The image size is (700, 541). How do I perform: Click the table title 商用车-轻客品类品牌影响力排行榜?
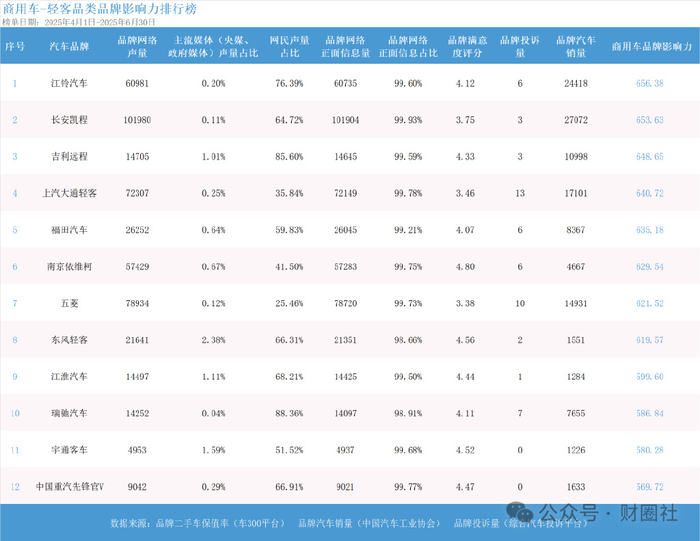(x=100, y=9)
